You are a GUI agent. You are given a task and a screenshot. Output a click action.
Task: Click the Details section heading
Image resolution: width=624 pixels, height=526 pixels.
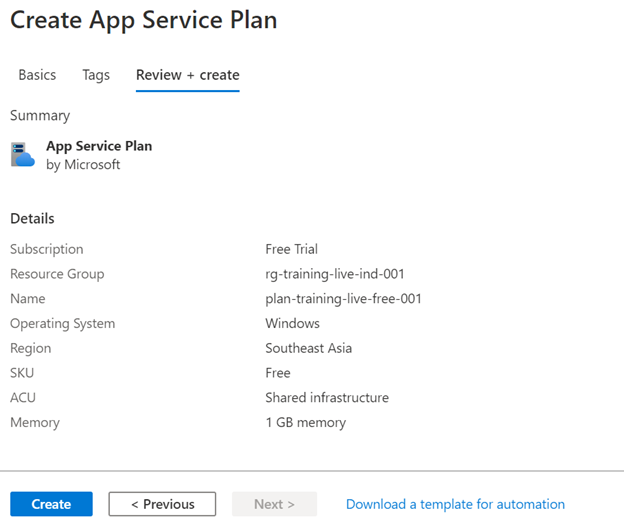point(32,218)
